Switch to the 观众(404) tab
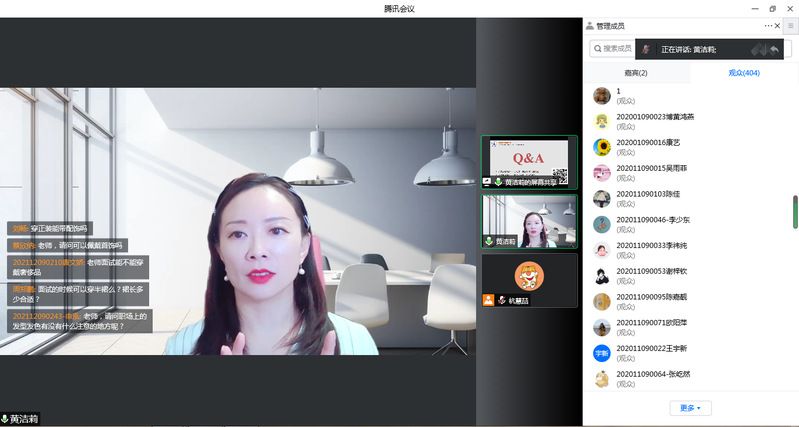Image resolution: width=799 pixels, height=427 pixels. tap(744, 73)
